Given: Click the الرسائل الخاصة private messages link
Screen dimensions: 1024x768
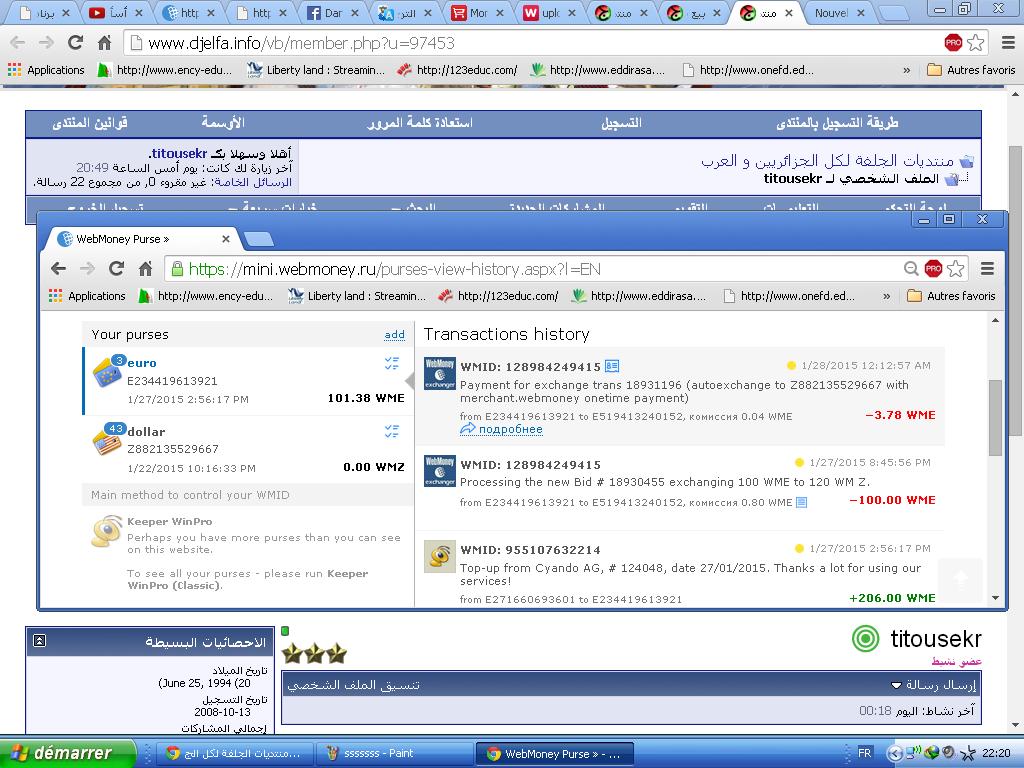Looking at the screenshot, I should [253, 182].
